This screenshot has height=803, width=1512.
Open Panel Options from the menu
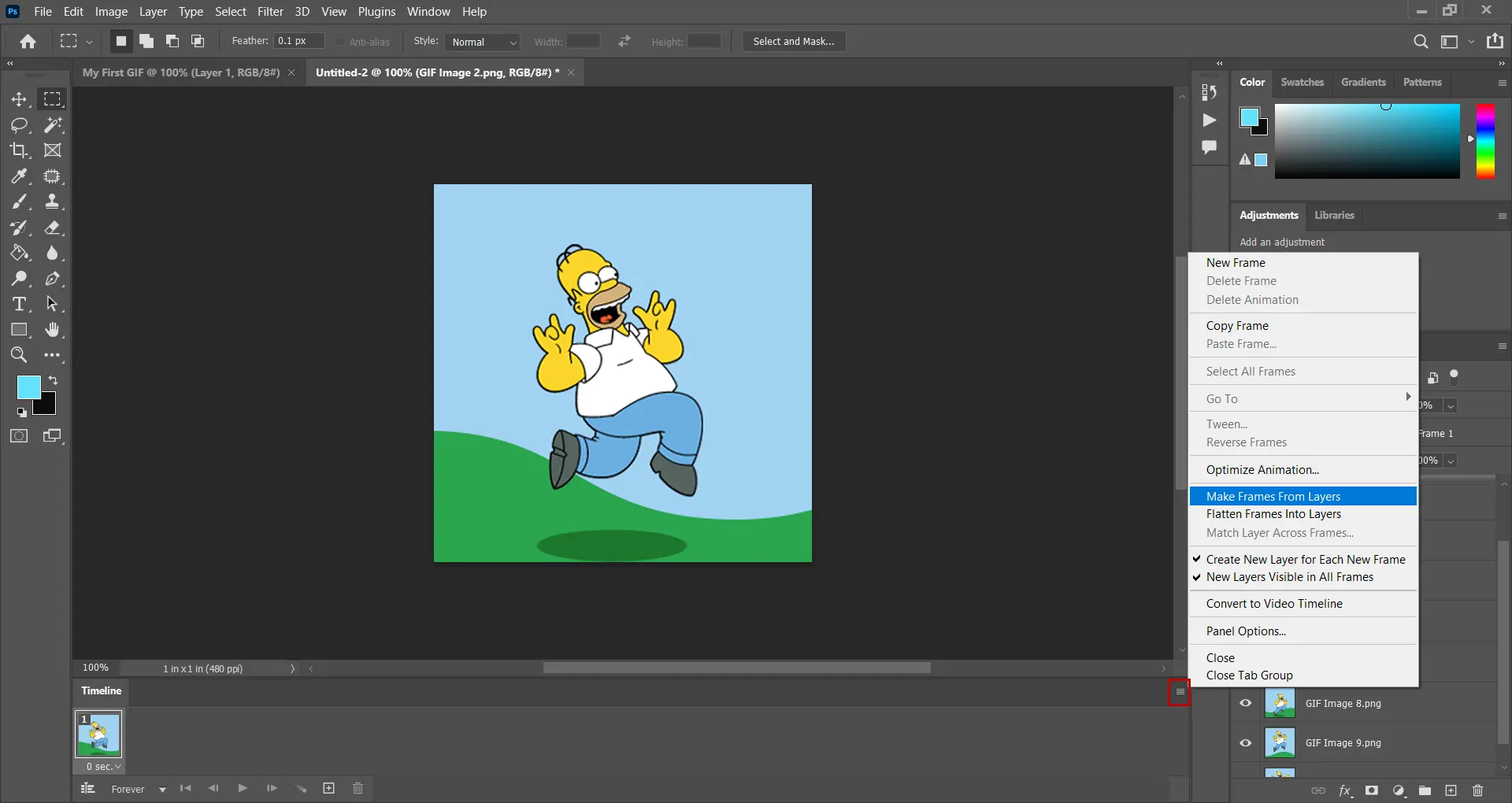coord(1303,631)
